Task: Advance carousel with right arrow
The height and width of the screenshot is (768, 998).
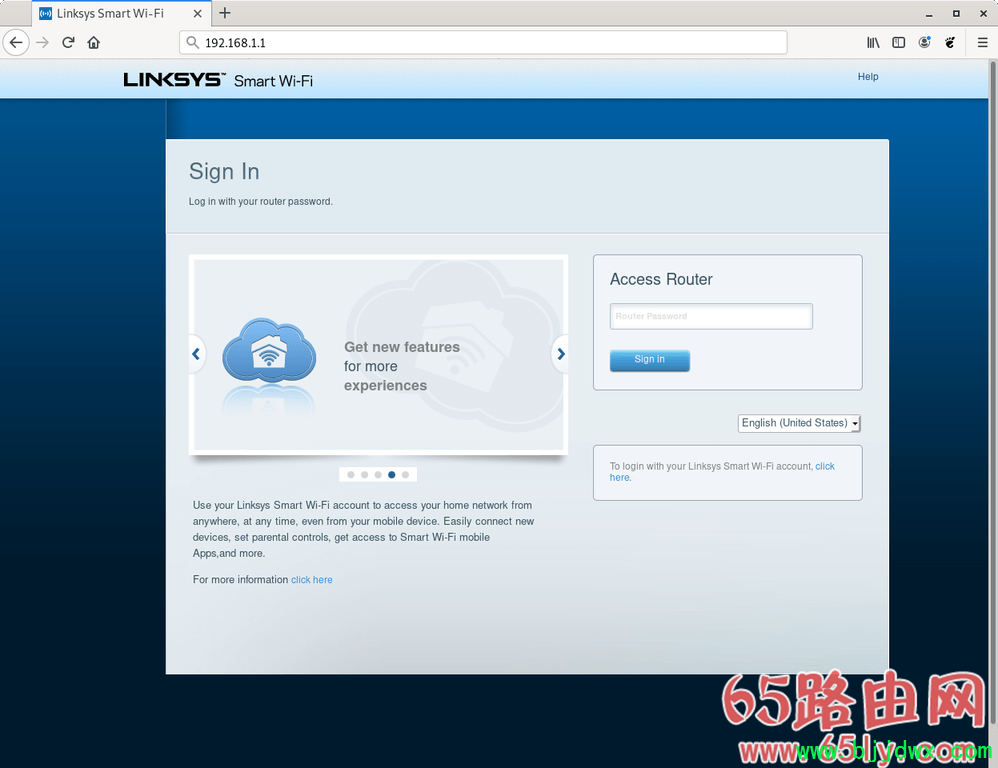Action: [x=560, y=353]
